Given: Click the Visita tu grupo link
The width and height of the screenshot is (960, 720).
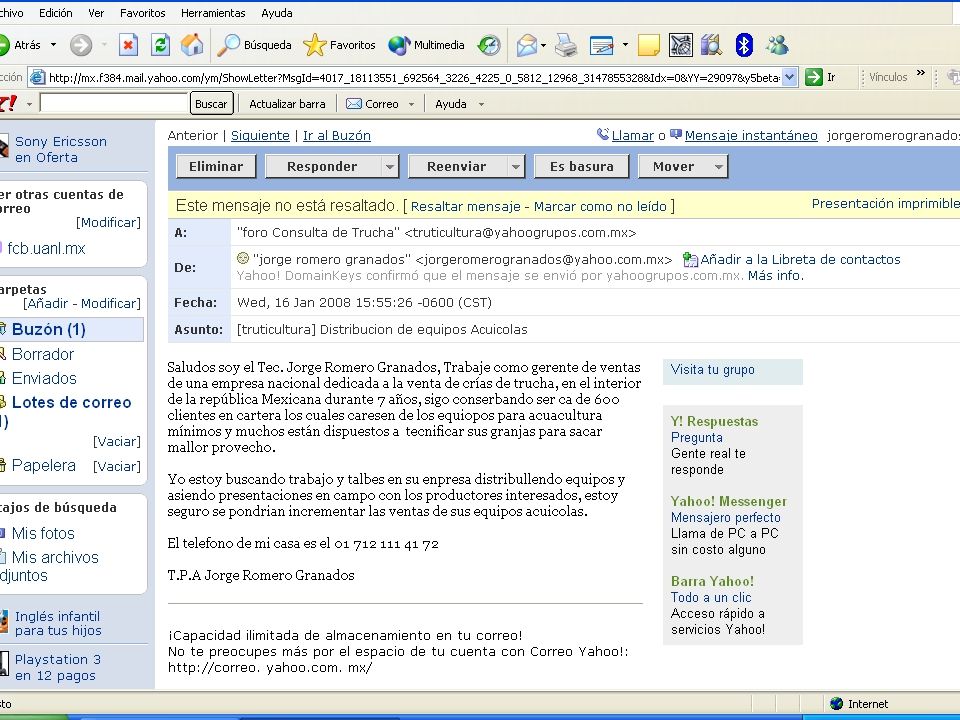Looking at the screenshot, I should click(x=713, y=370).
